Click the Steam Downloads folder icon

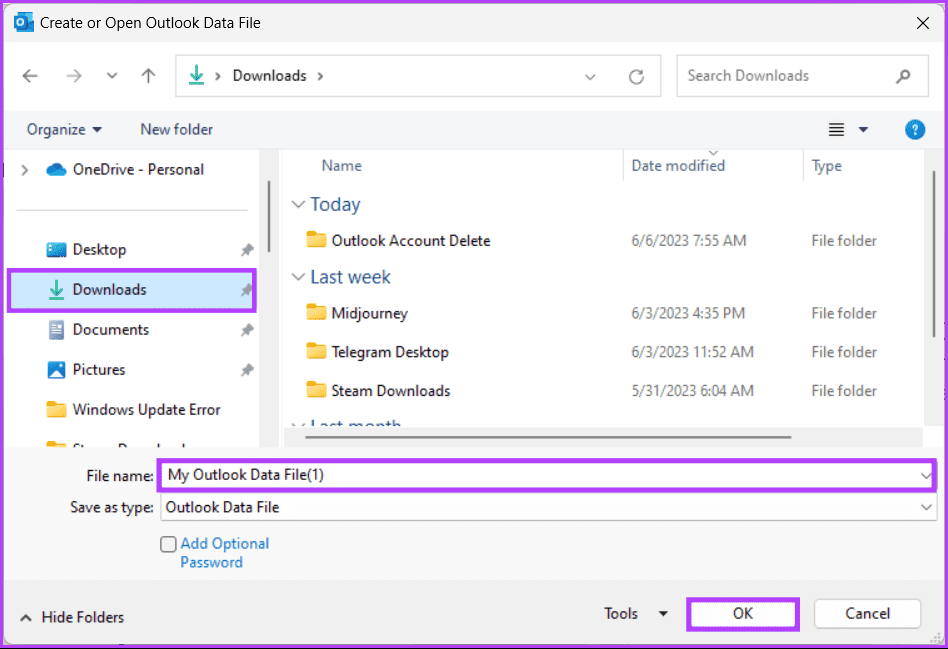coord(316,390)
